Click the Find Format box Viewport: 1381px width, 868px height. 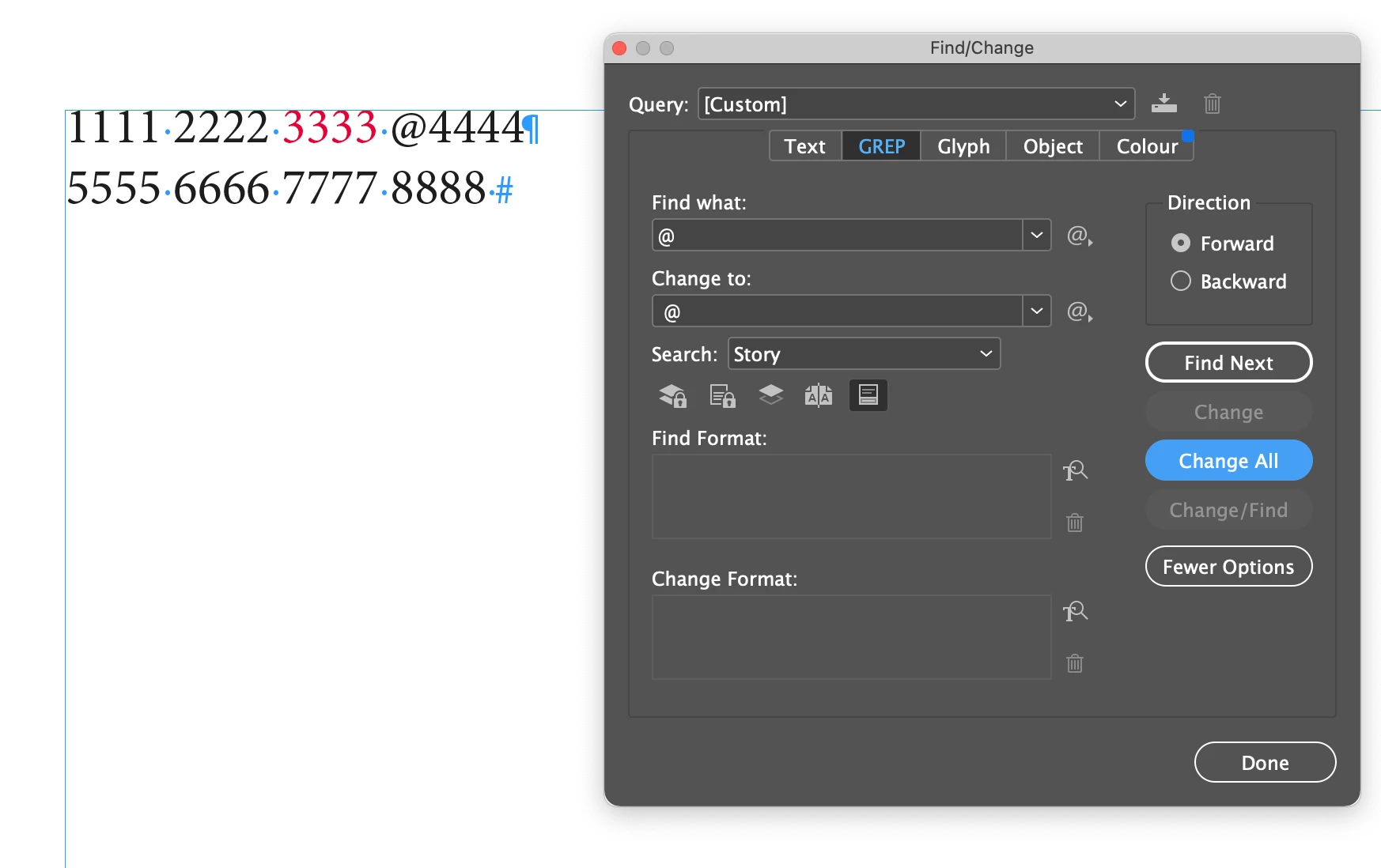(851, 496)
